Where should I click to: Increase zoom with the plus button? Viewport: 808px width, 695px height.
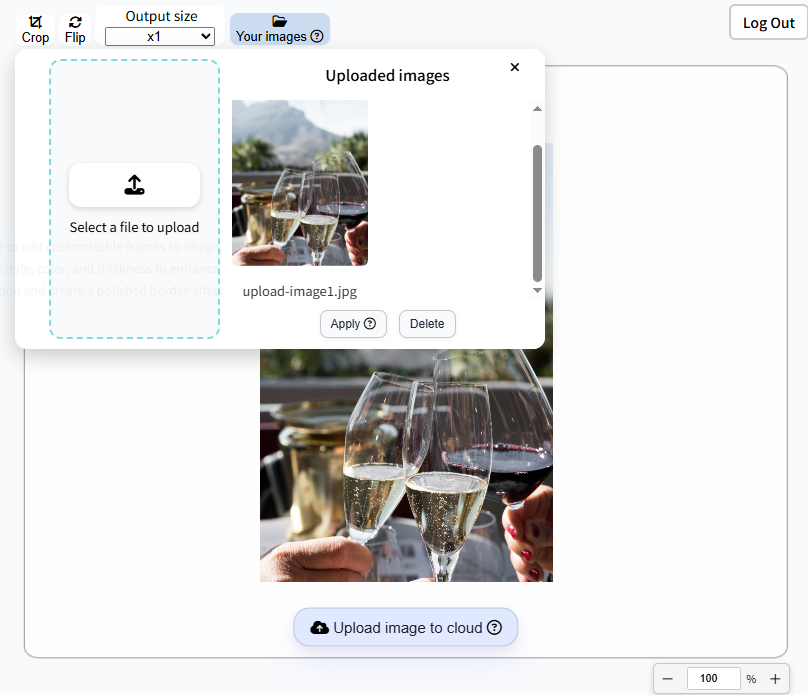[775, 679]
